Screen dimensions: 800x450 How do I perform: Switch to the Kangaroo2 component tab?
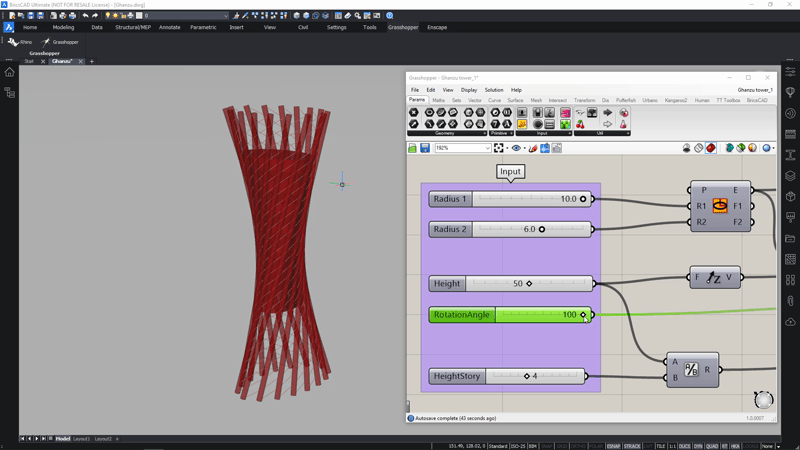coord(676,100)
